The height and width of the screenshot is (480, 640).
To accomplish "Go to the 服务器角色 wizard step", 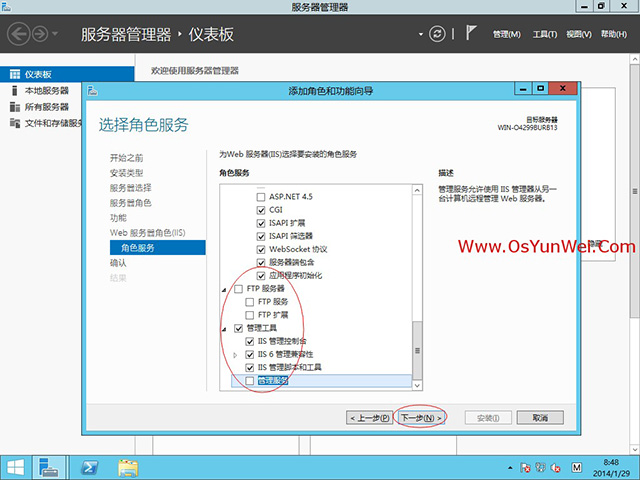I will [131, 203].
